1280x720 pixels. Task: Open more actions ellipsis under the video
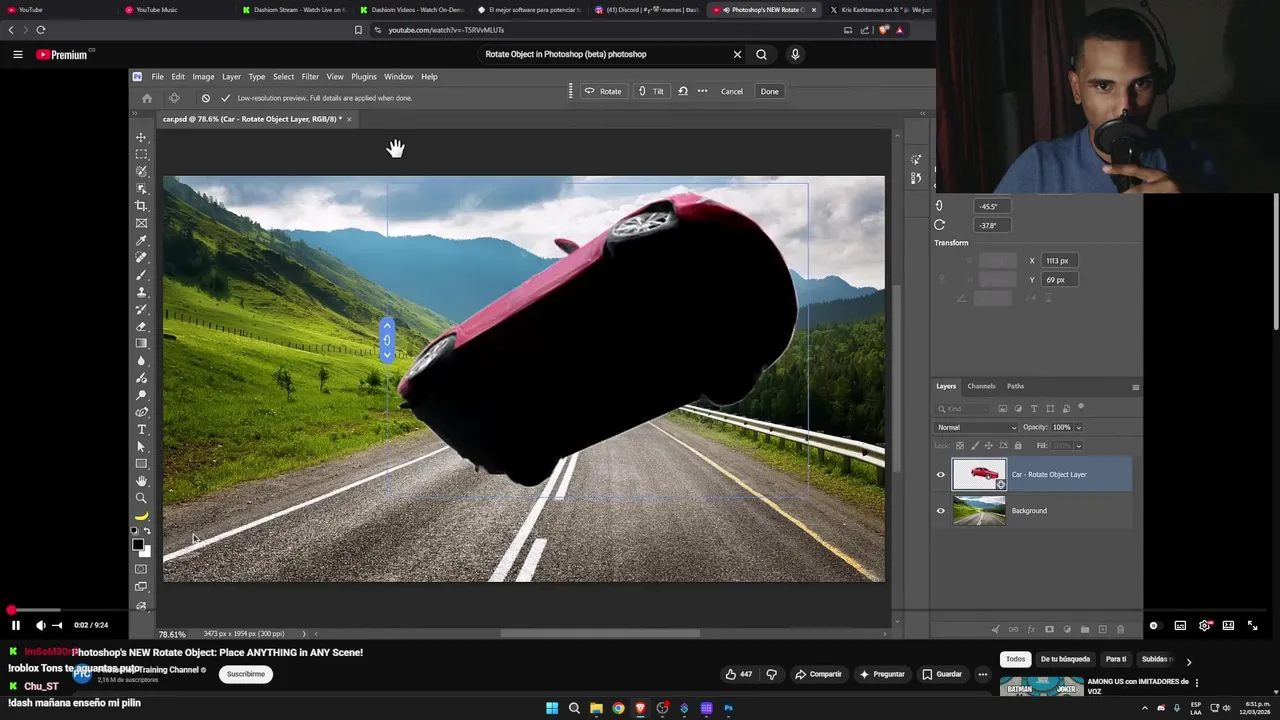[983, 674]
